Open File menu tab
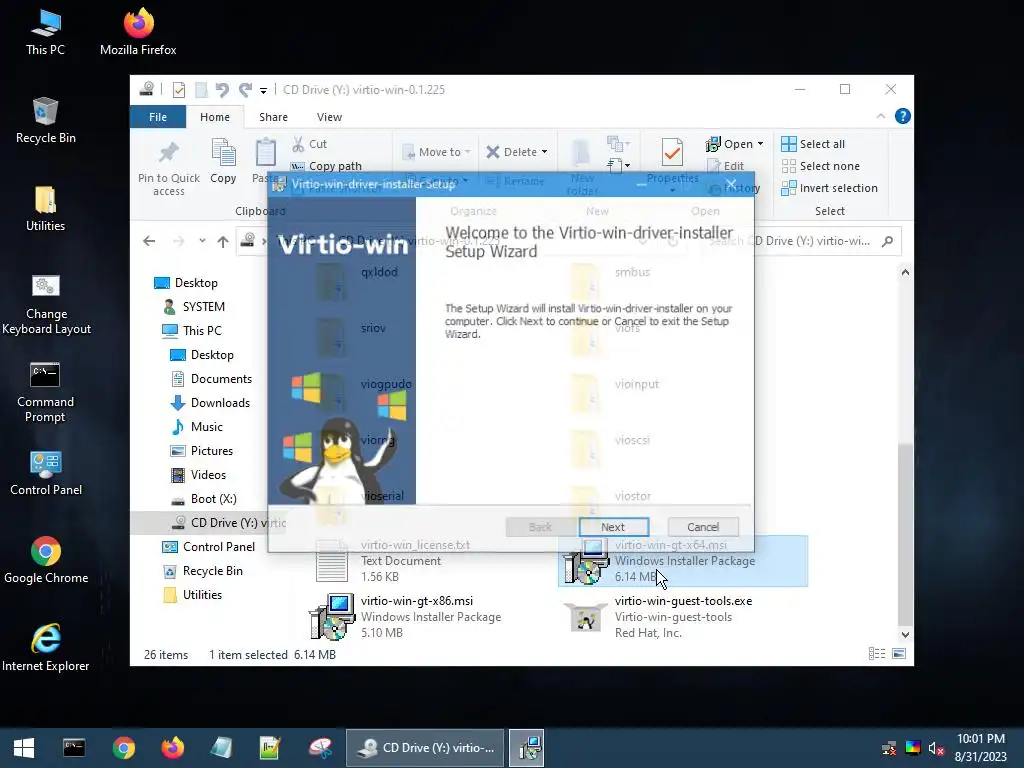This screenshot has height=768, width=1024. coord(158,117)
